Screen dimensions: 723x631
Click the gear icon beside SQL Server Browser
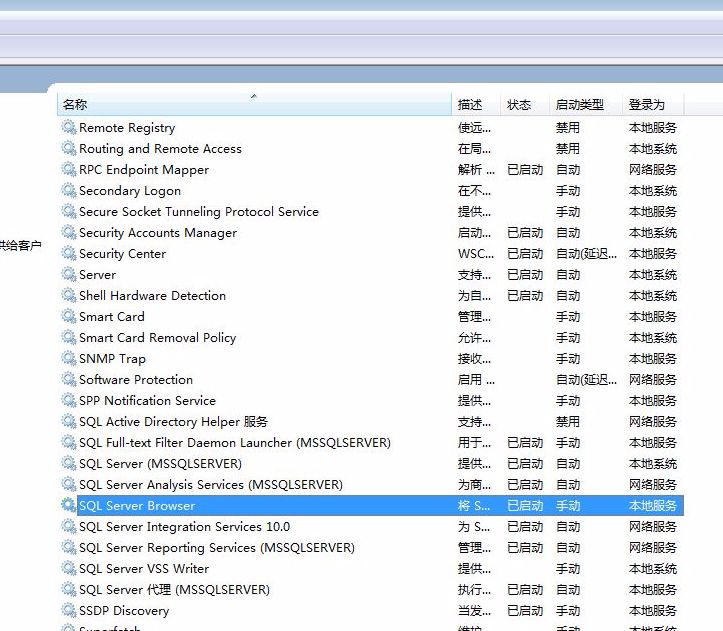(x=69, y=505)
